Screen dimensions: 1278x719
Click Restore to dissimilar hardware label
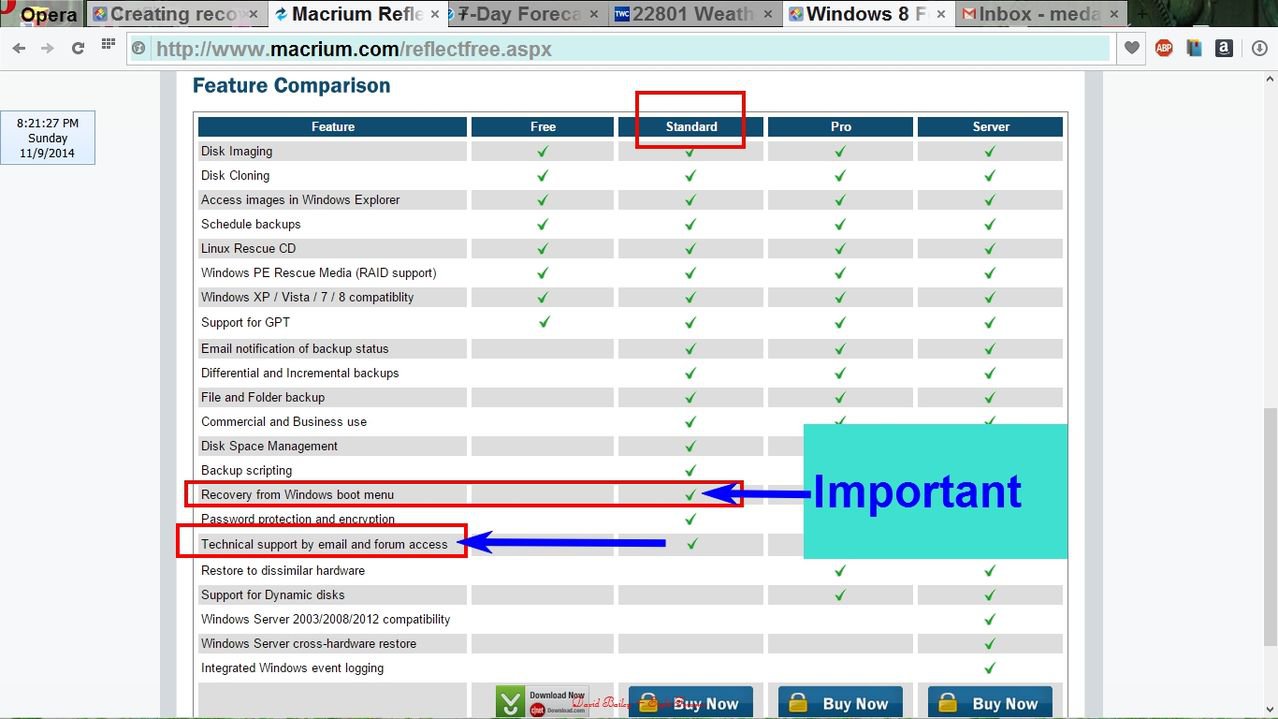[x=283, y=570]
